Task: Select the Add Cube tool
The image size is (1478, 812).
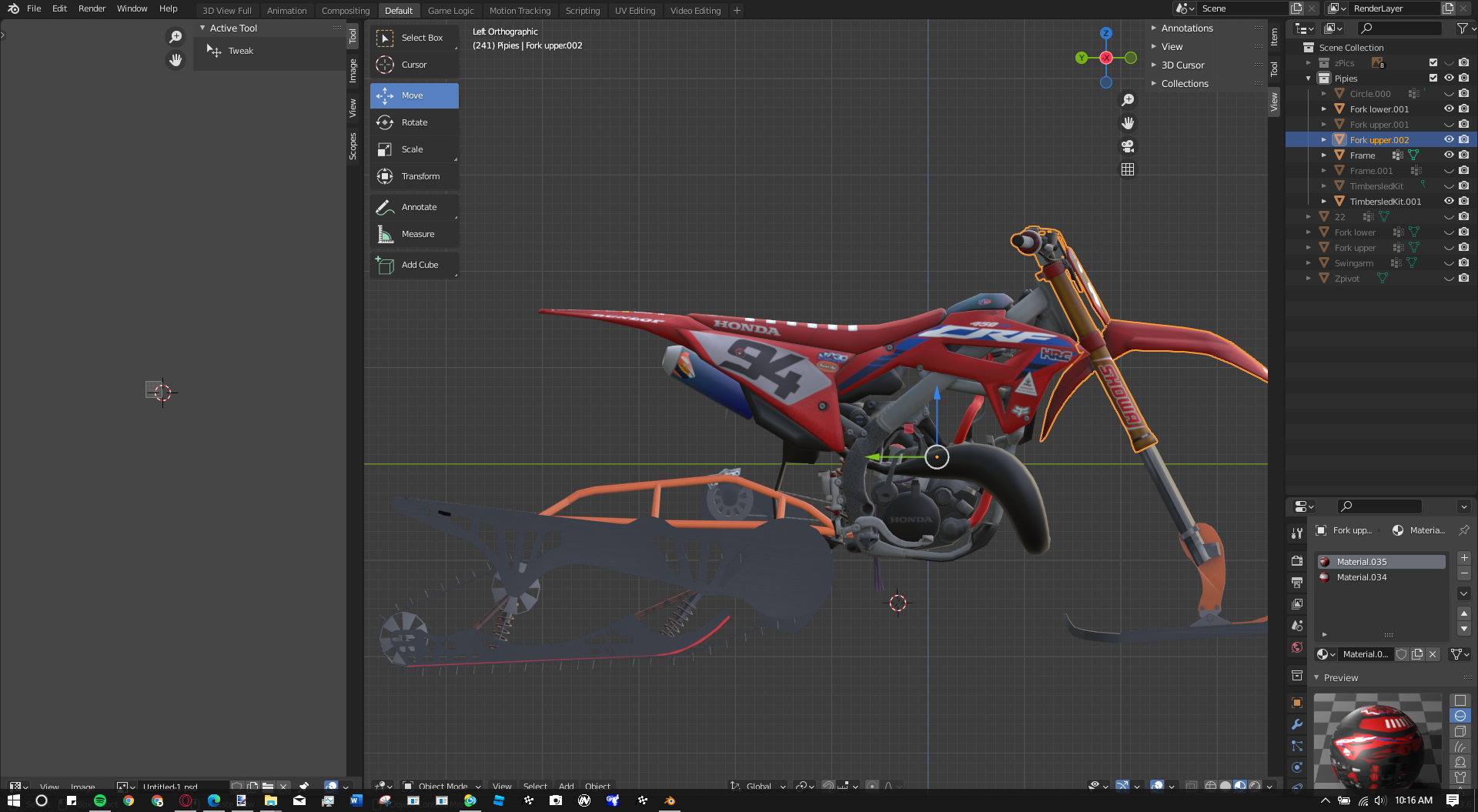Action: click(414, 265)
